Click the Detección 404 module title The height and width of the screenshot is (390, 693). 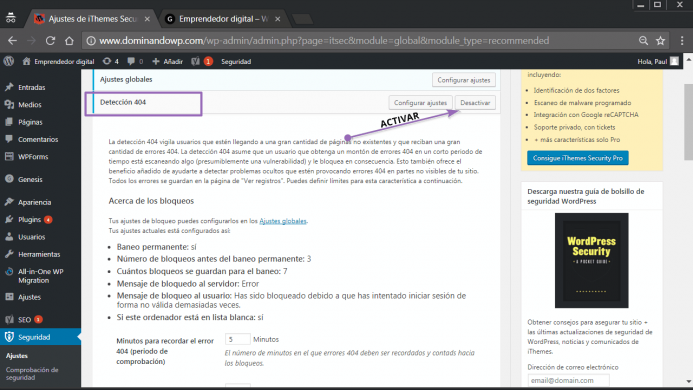point(123,102)
